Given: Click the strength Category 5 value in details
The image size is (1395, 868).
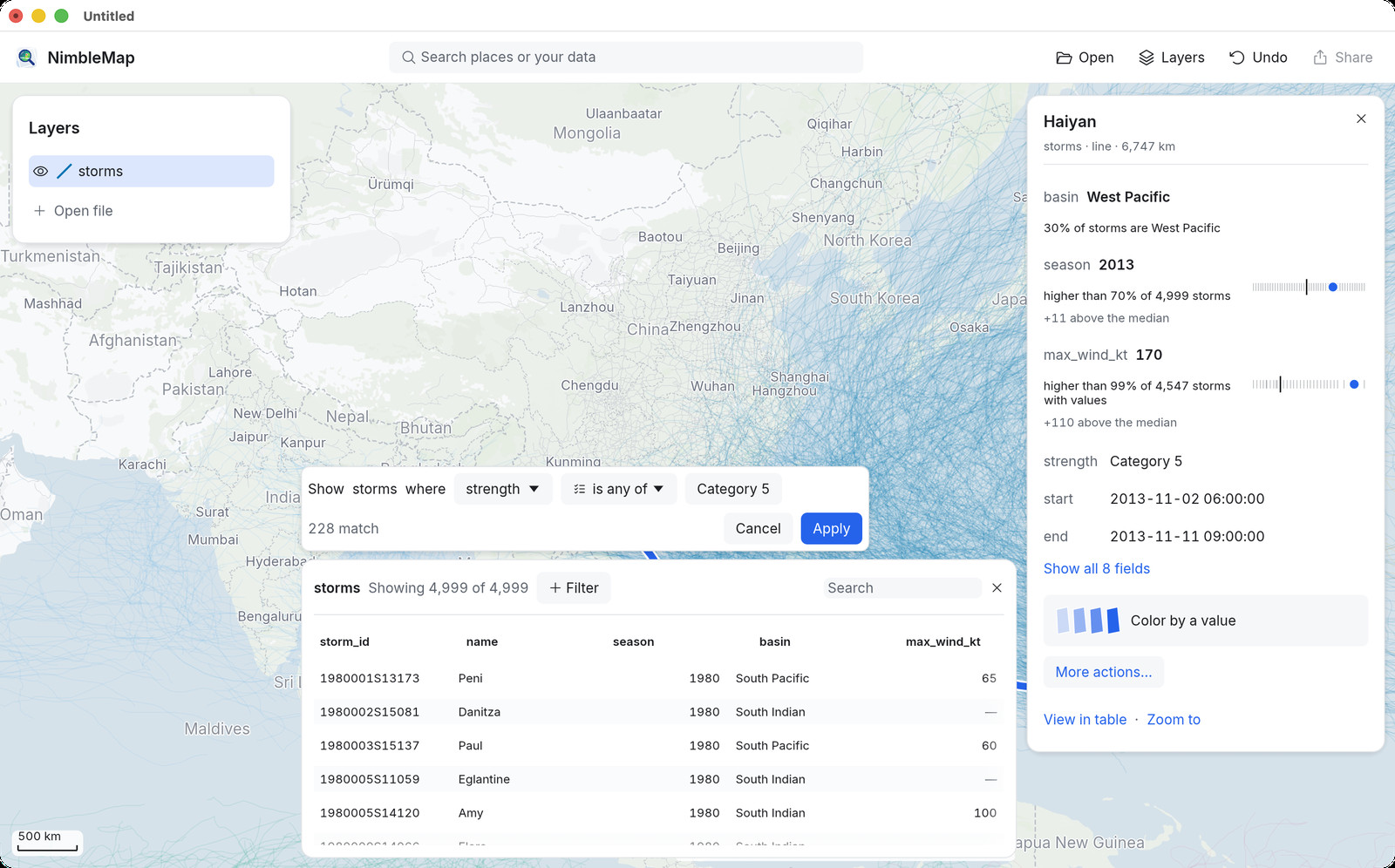Looking at the screenshot, I should tap(1146, 461).
